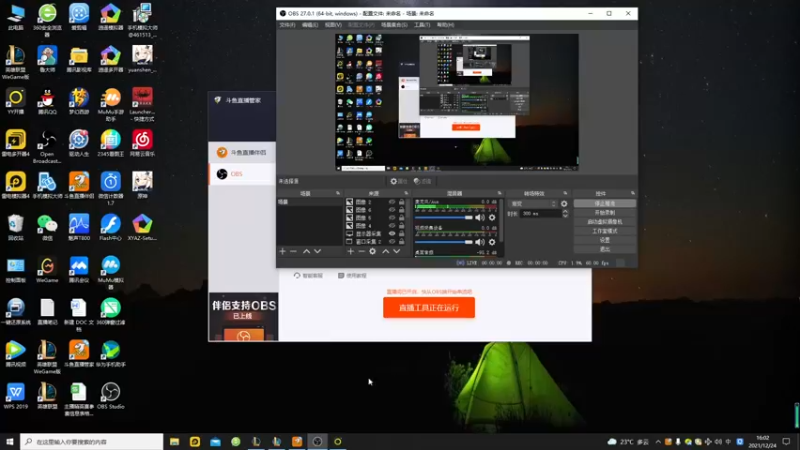800x450 pixels.
Task: Show hidden tray icons chevron in the taskbar
Action: 658,442
